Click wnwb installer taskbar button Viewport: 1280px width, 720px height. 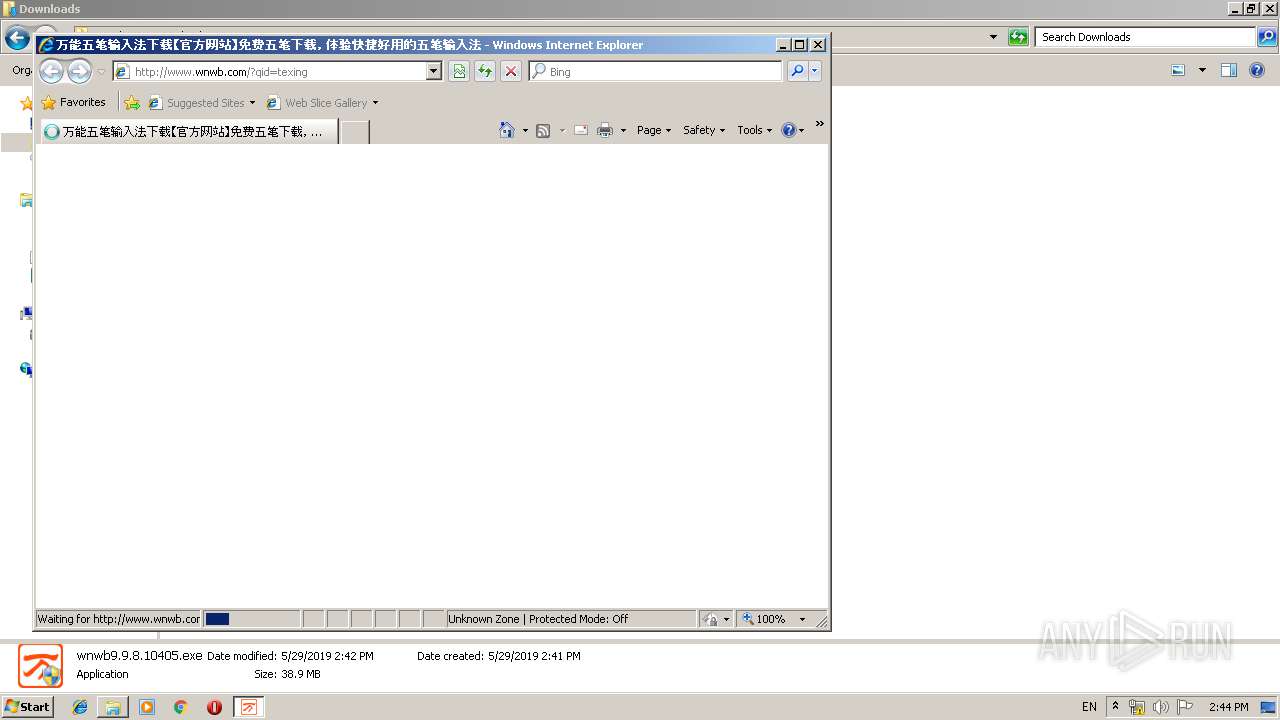coord(249,707)
